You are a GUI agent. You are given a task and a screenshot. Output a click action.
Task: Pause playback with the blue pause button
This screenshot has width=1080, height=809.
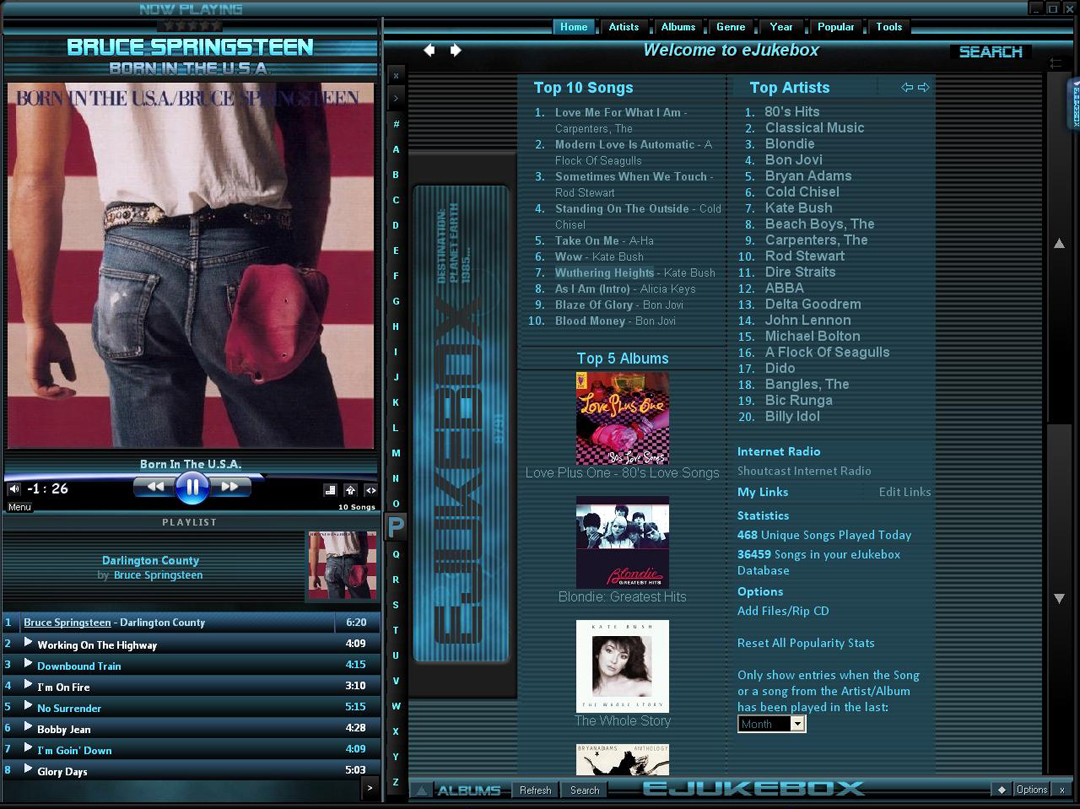(192, 487)
